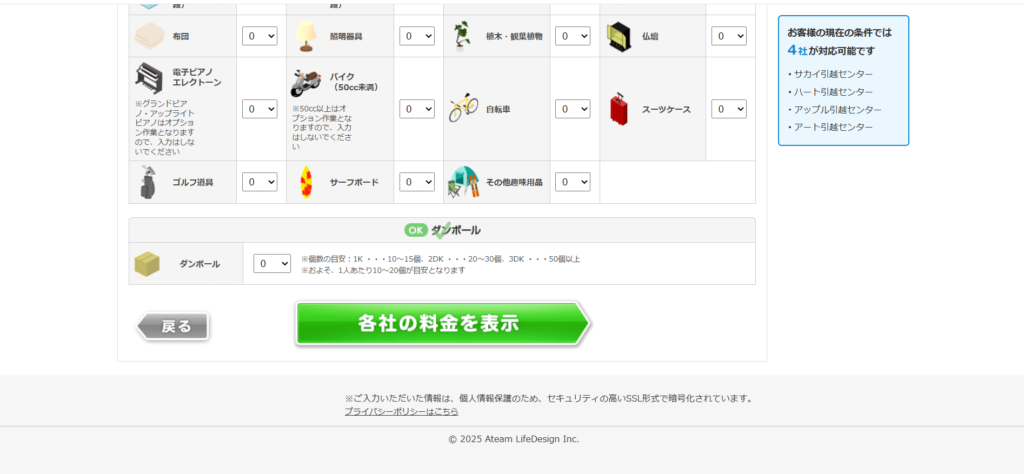
Task: Click the gray 戻る back button
Action: (x=173, y=326)
